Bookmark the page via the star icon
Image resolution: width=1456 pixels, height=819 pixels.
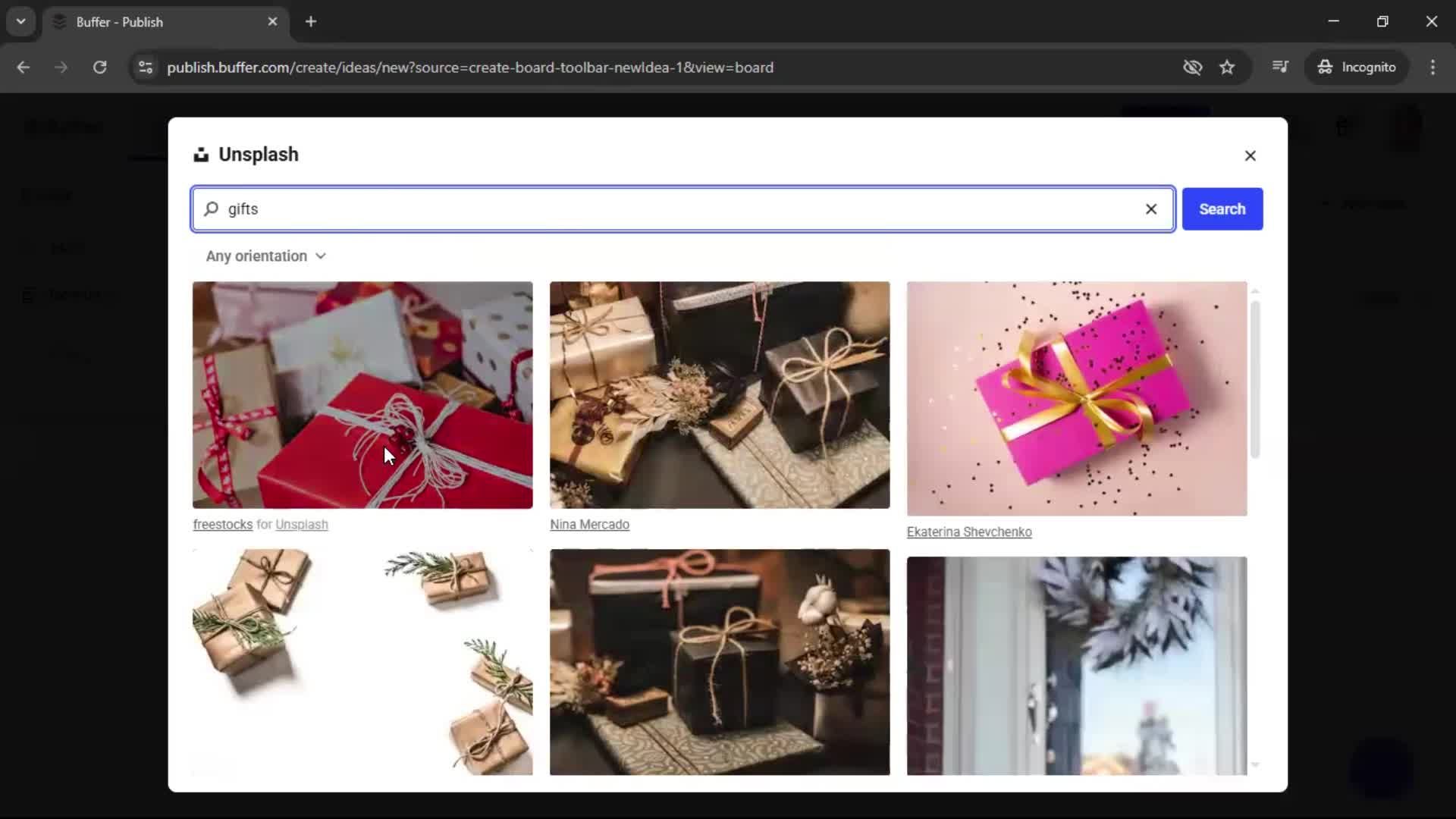pyautogui.click(x=1227, y=67)
